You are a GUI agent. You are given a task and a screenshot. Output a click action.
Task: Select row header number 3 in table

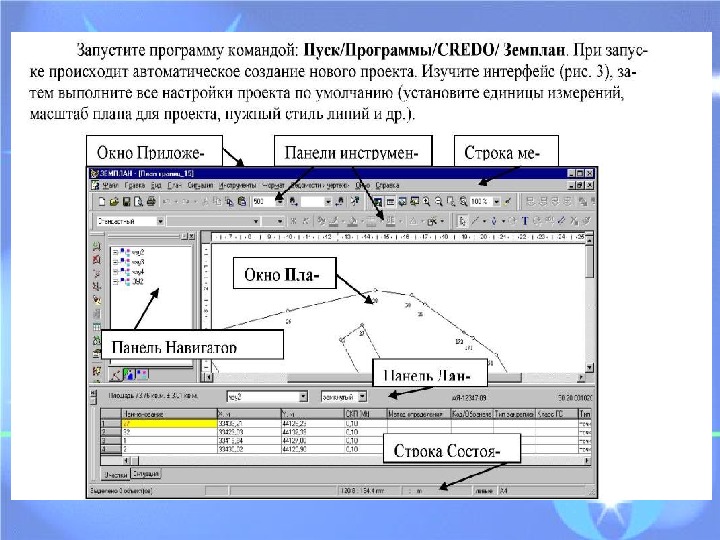click(x=111, y=441)
